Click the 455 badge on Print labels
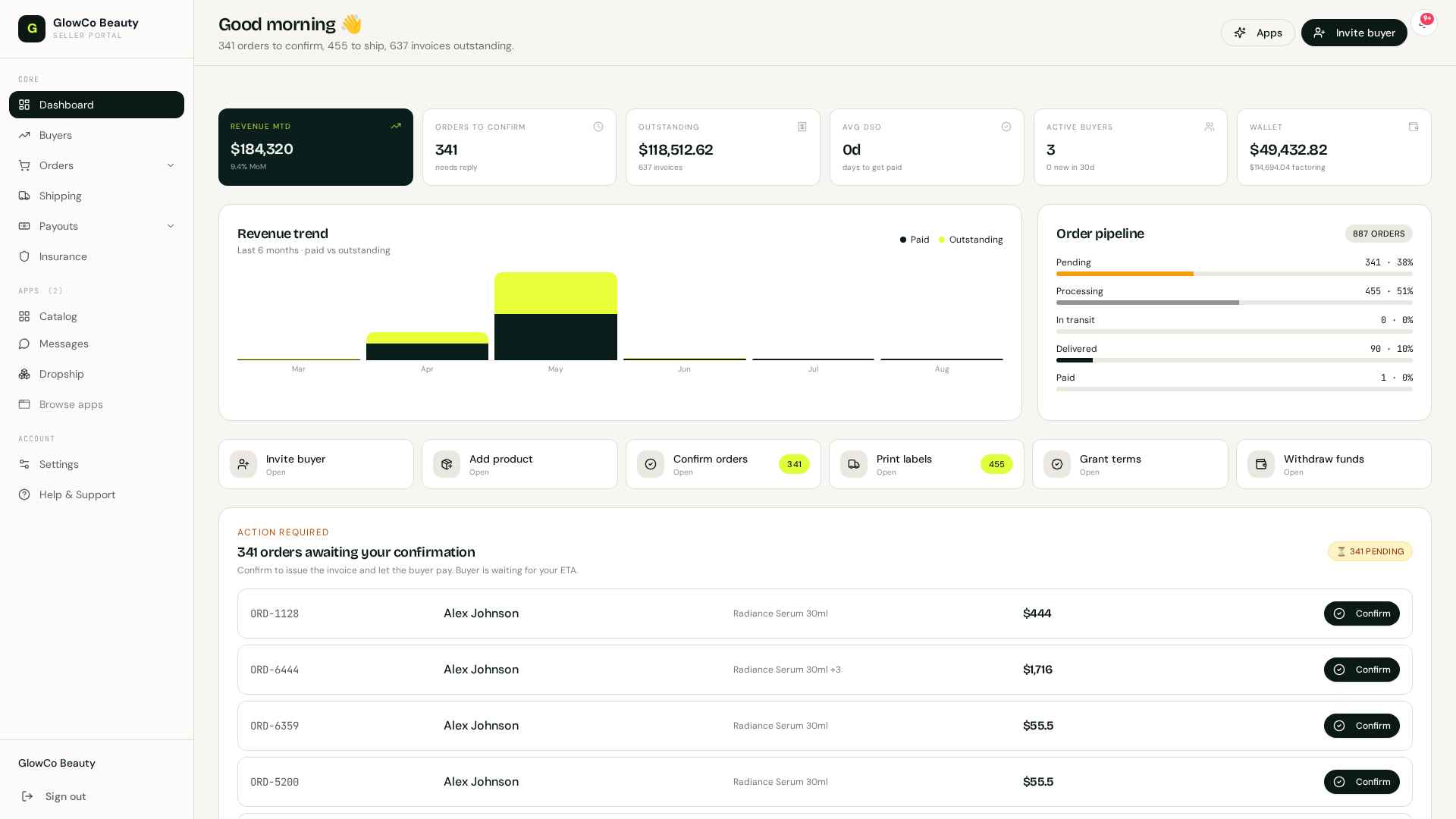1456x819 pixels. click(x=996, y=464)
